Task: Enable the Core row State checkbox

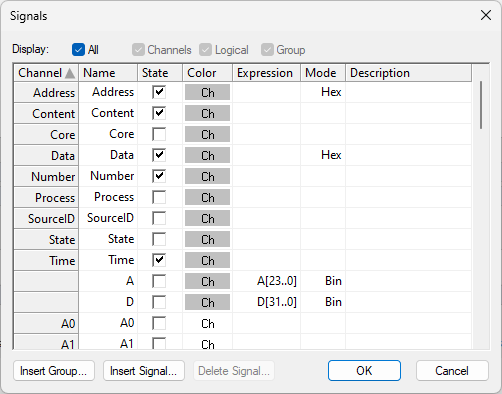Action: click(x=159, y=134)
